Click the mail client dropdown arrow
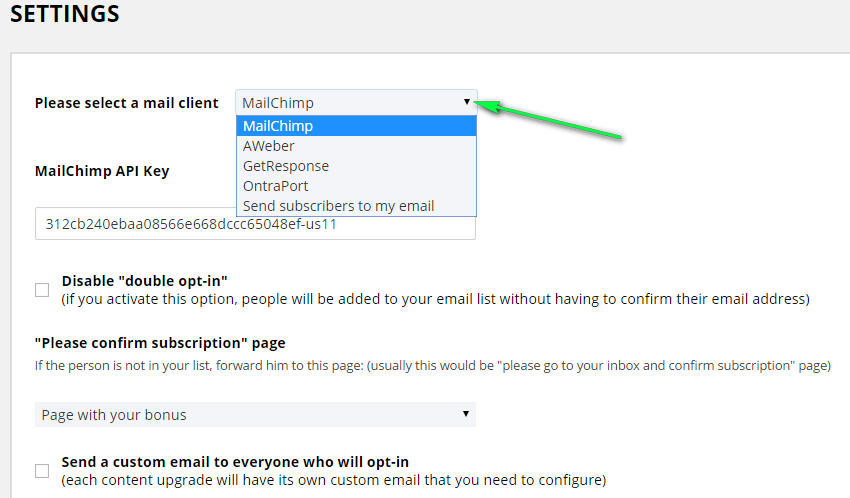This screenshot has height=498, width=850. pos(466,102)
